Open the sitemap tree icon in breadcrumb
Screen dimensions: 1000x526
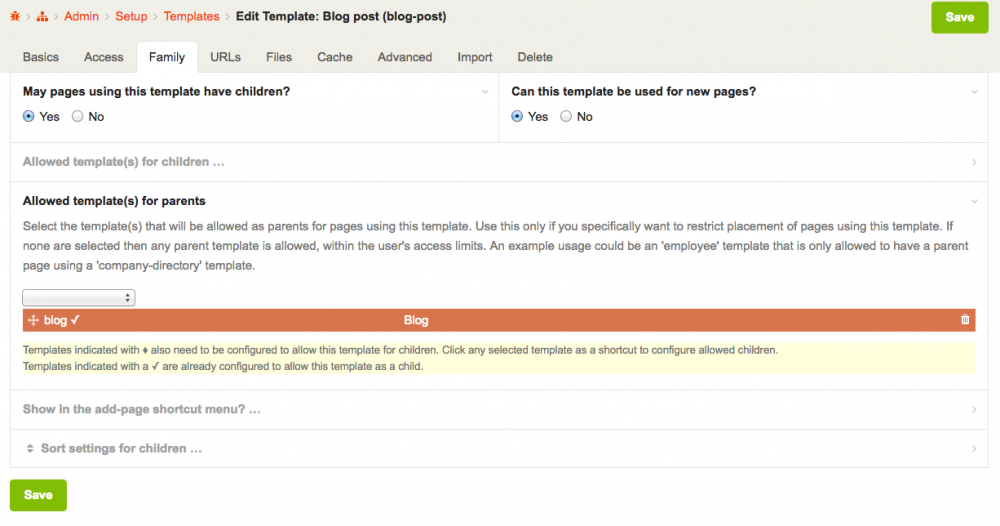[x=43, y=17]
